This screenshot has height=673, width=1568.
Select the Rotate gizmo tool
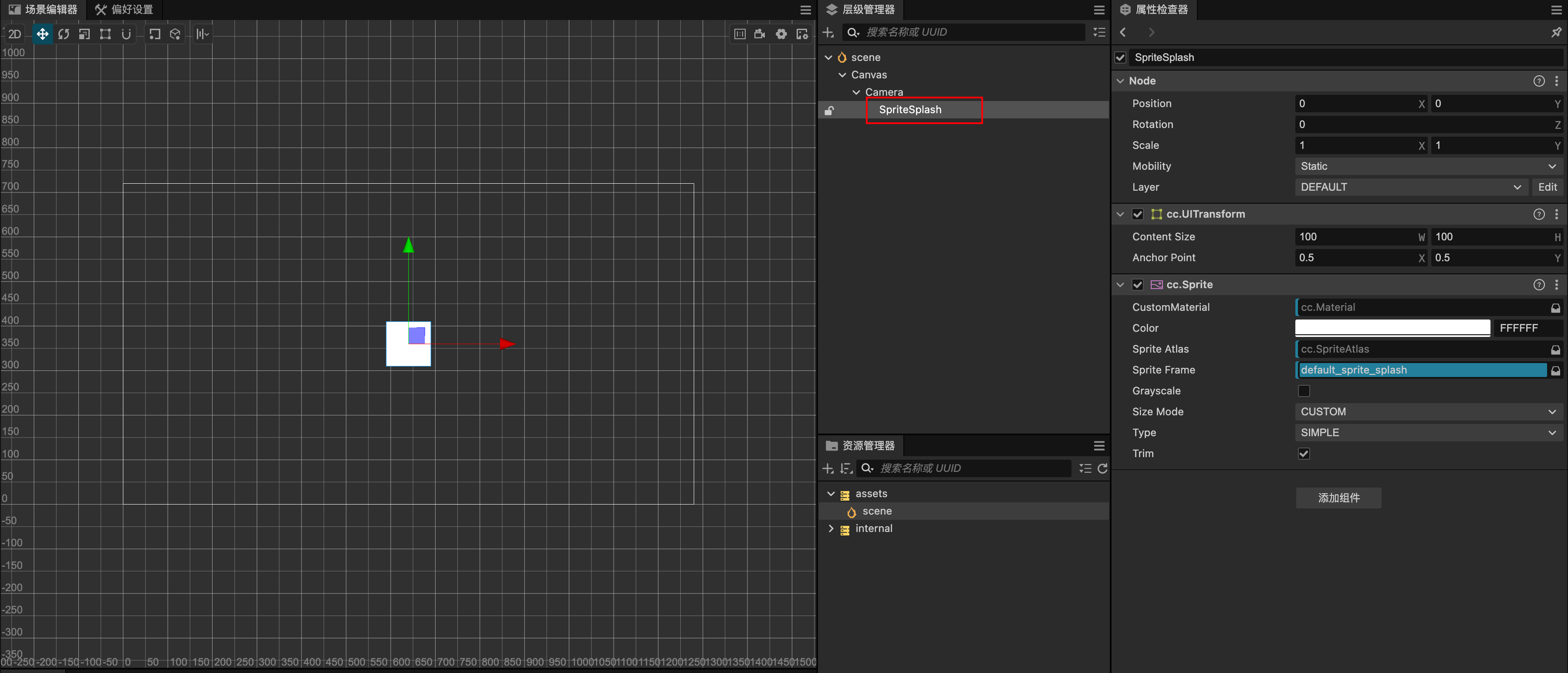63,34
